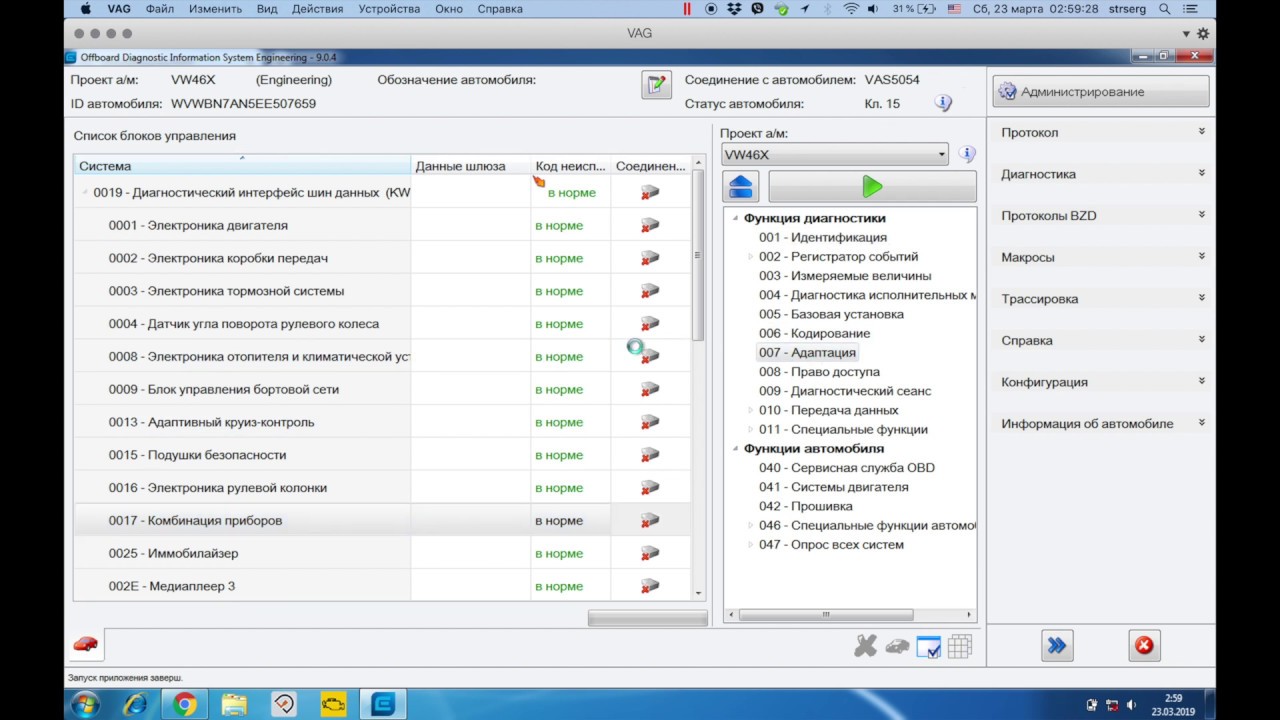Open the Окно menu
The height and width of the screenshot is (720, 1280).
point(449,9)
